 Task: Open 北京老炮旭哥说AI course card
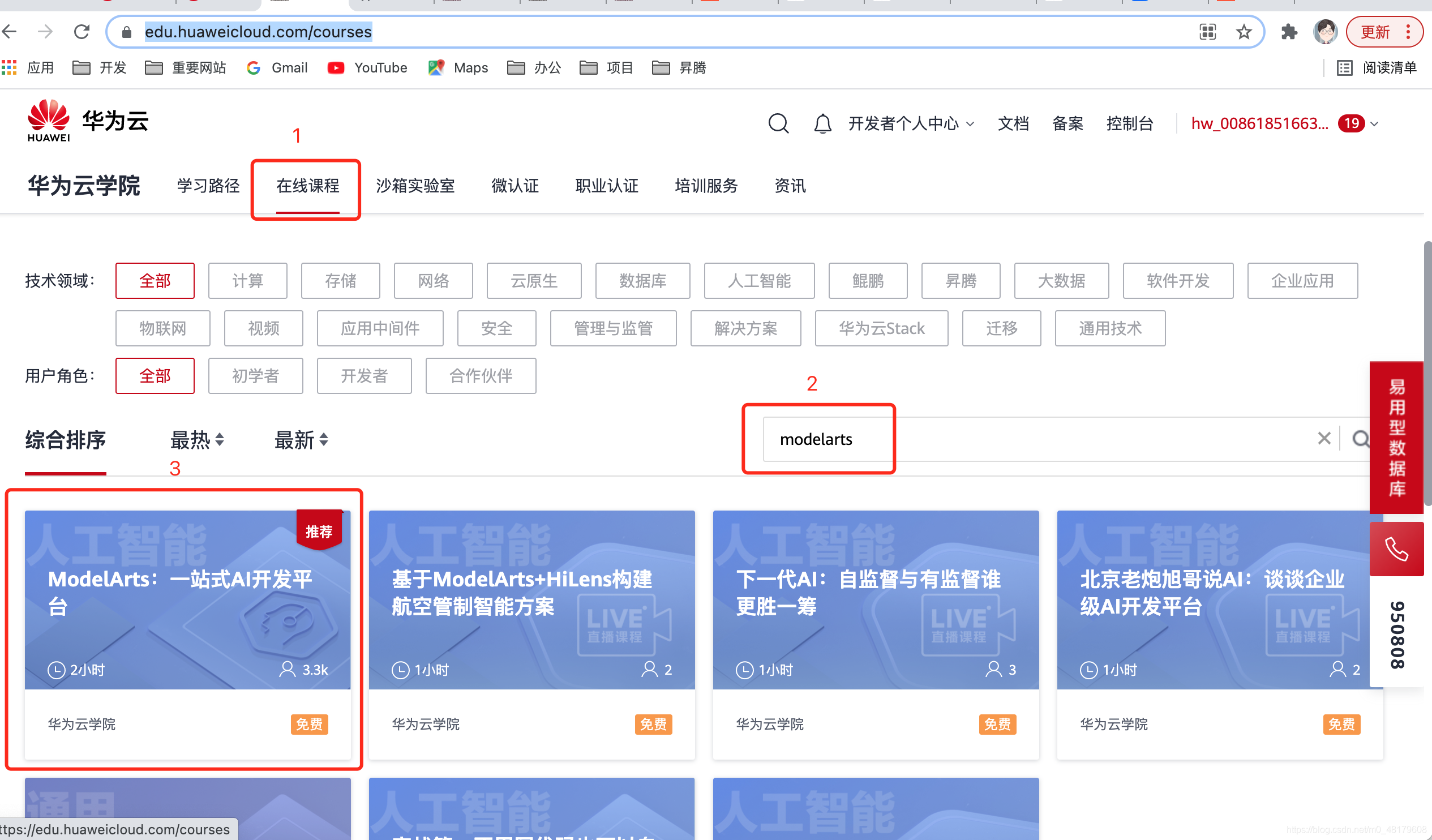coord(1220,635)
